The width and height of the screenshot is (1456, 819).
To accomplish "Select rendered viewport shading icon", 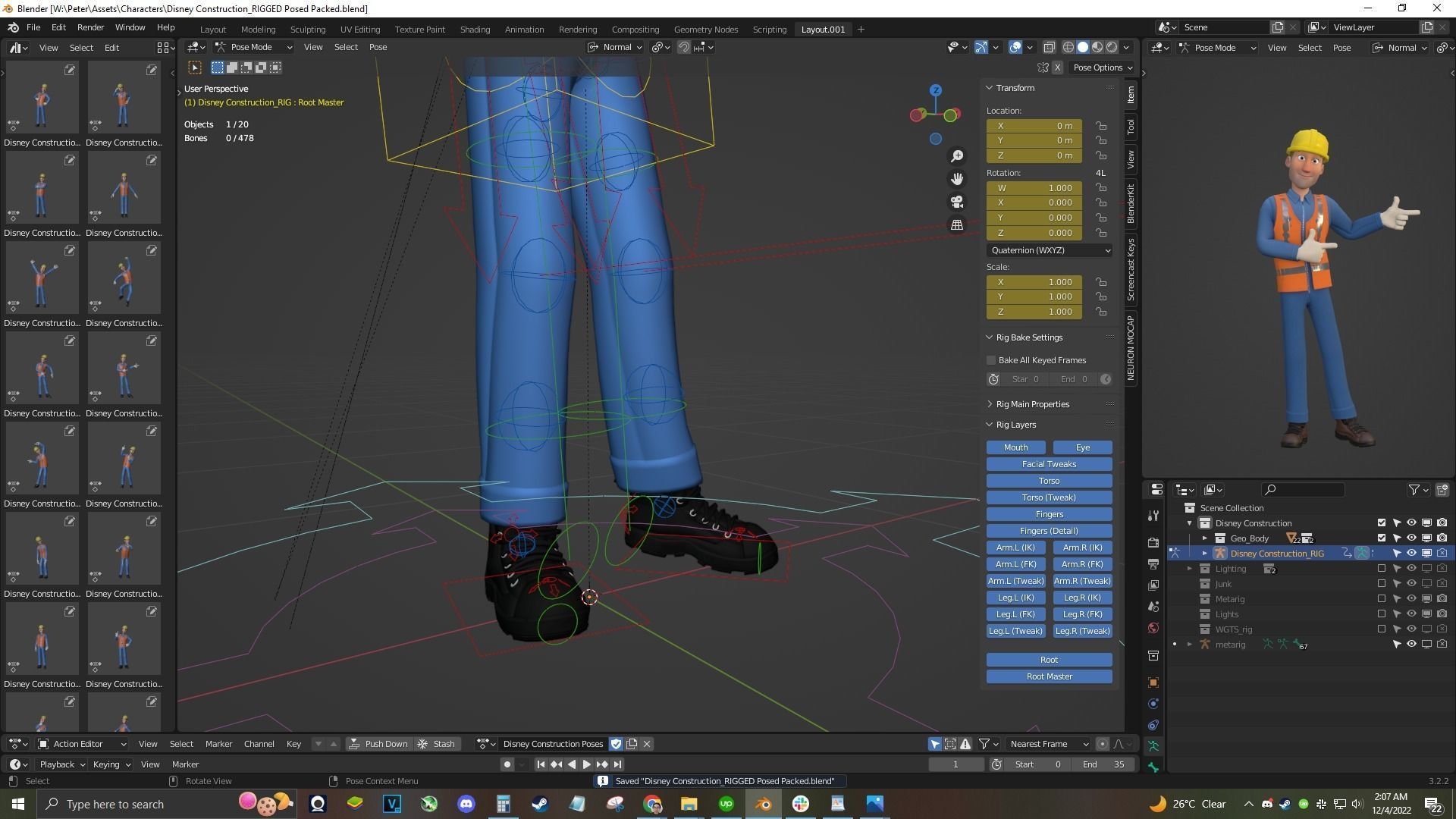I will pos(1112,47).
